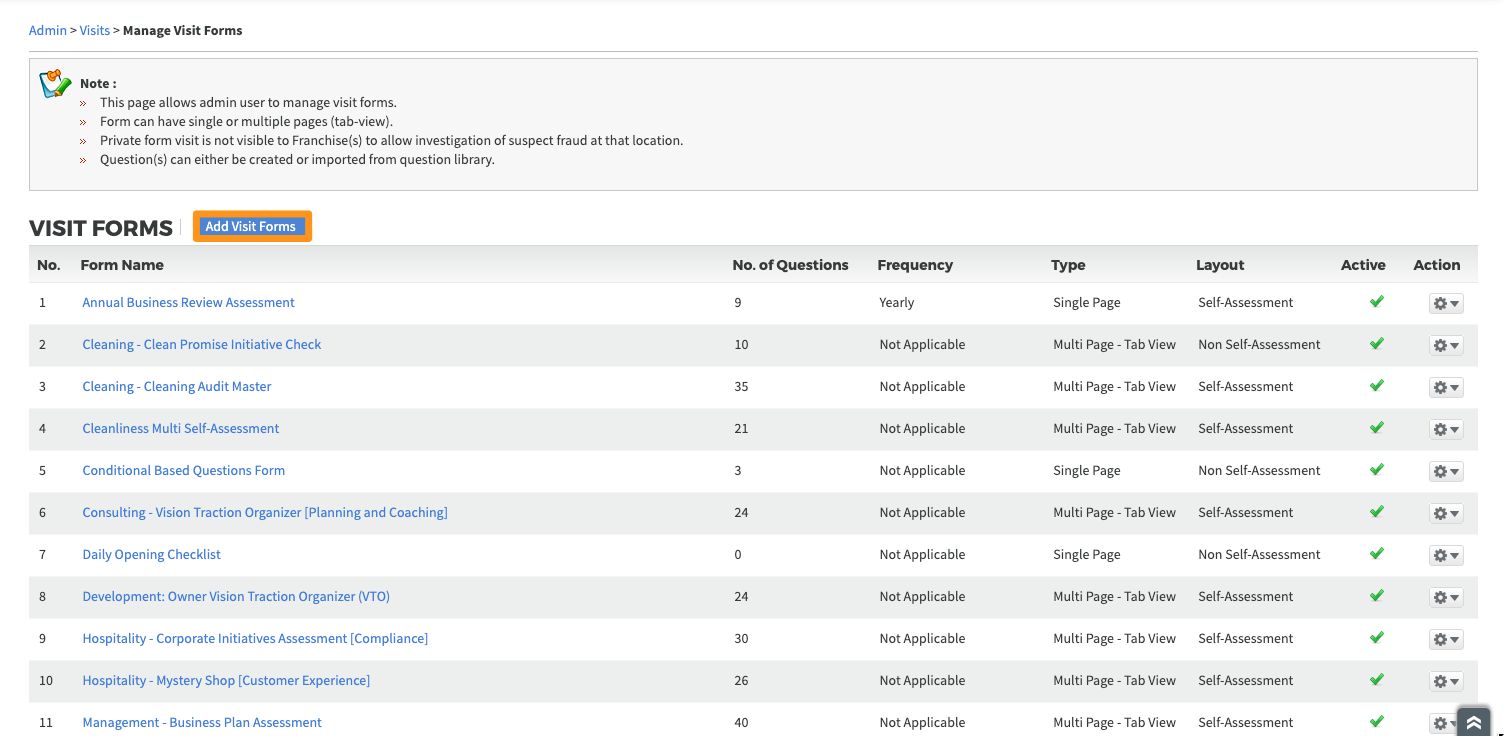Open Development: Owner Vision Traction Organizer (VTO) form
Image resolution: width=1504 pixels, height=736 pixels.
pos(236,596)
